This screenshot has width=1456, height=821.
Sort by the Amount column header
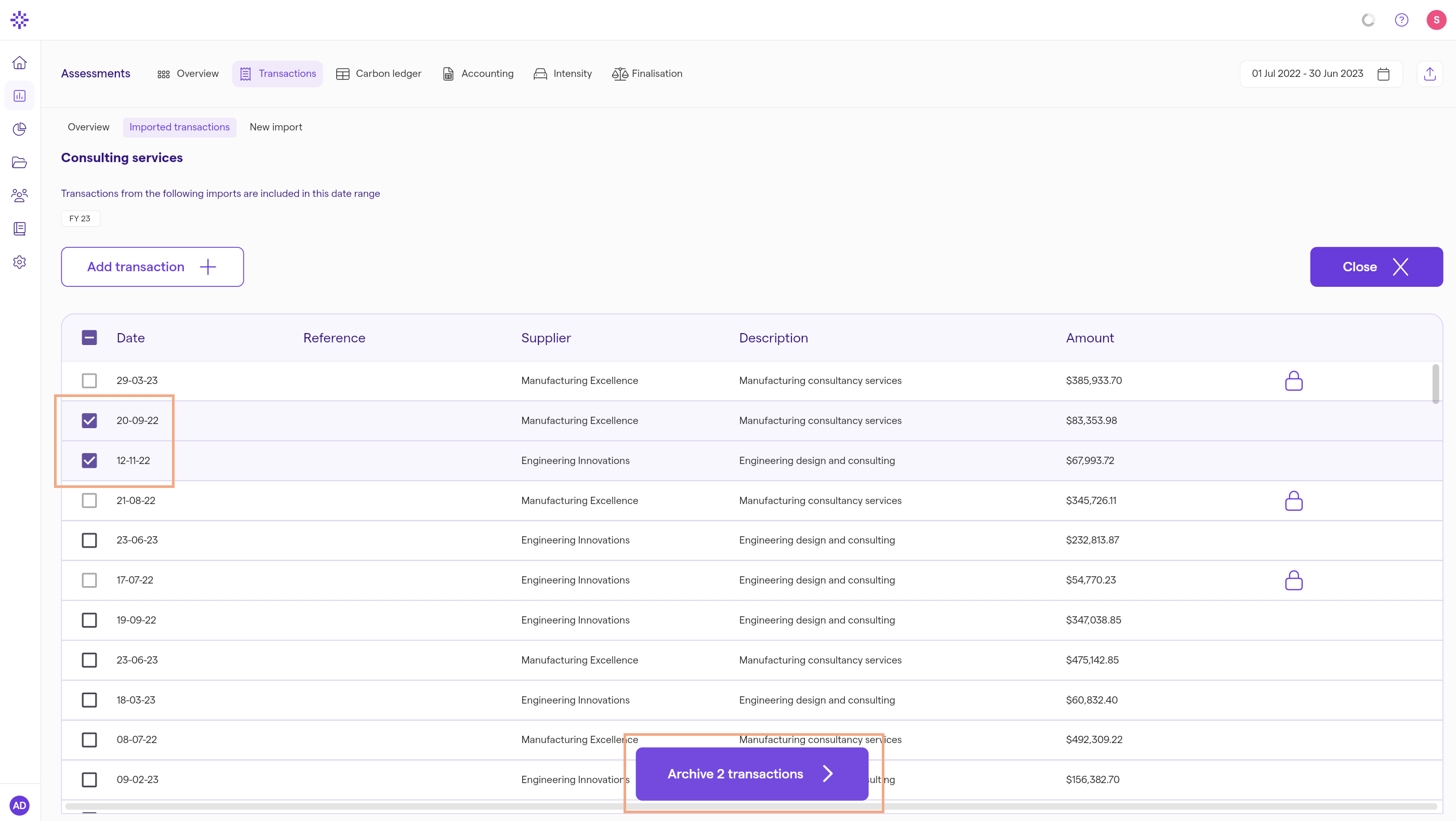[1090, 338]
